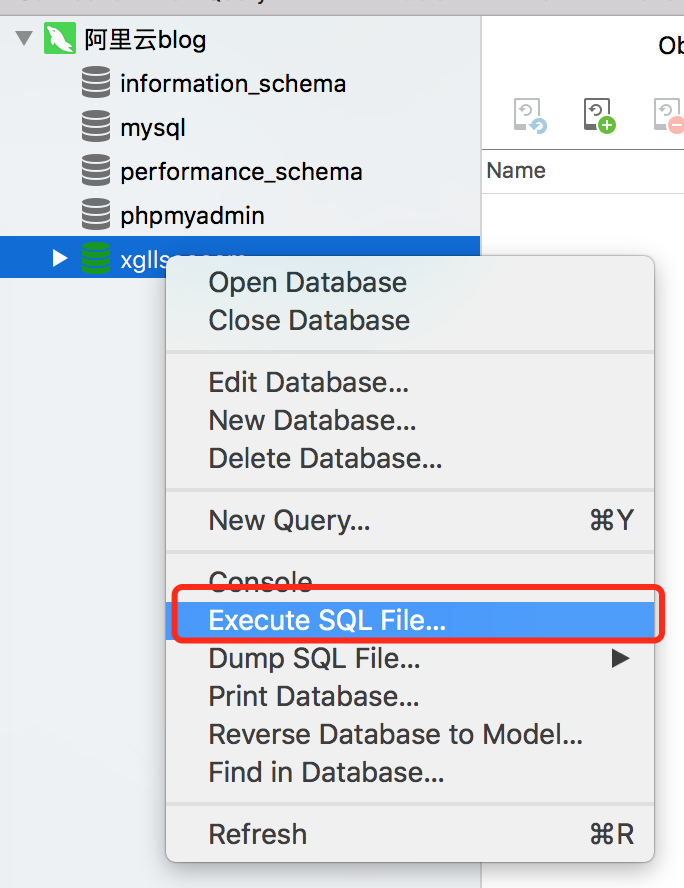
Task: Open Dump SQL File... submenu
Action: (x=410, y=658)
